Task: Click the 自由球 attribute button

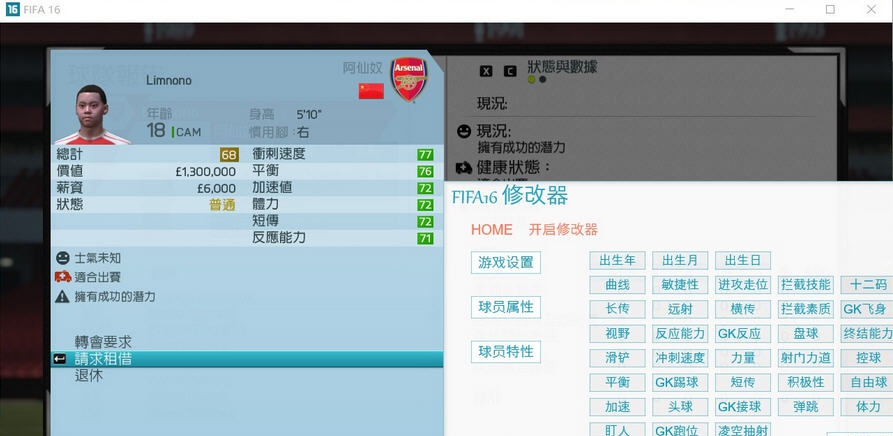Action: (x=867, y=382)
